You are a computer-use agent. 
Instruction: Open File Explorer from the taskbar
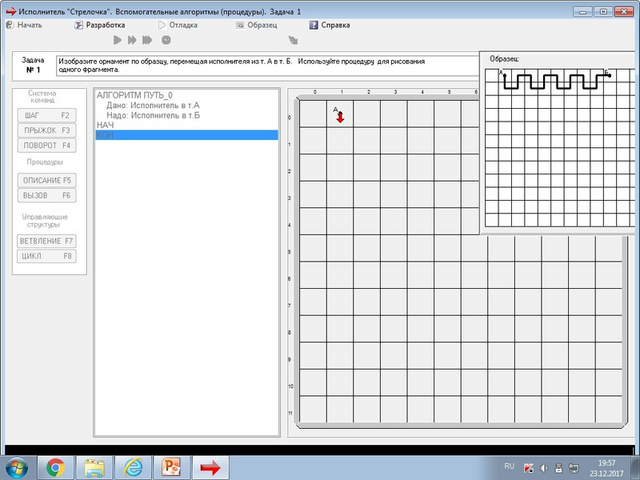coord(94,468)
